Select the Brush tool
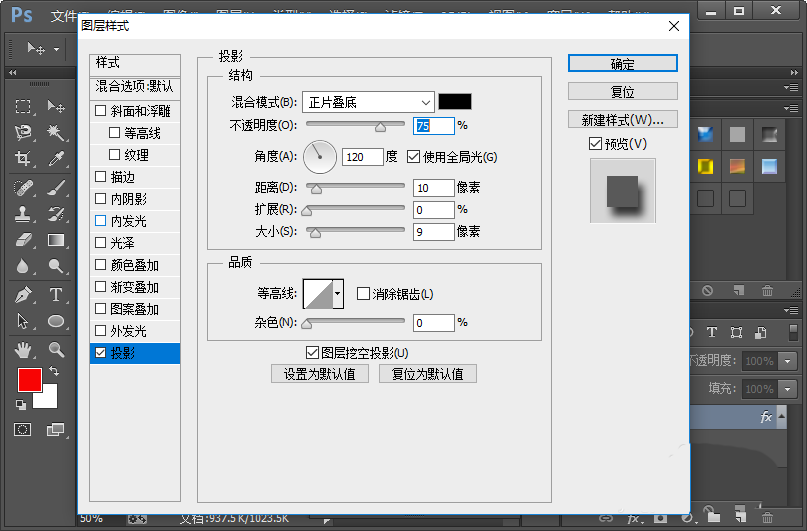This screenshot has width=807, height=531. 56,188
